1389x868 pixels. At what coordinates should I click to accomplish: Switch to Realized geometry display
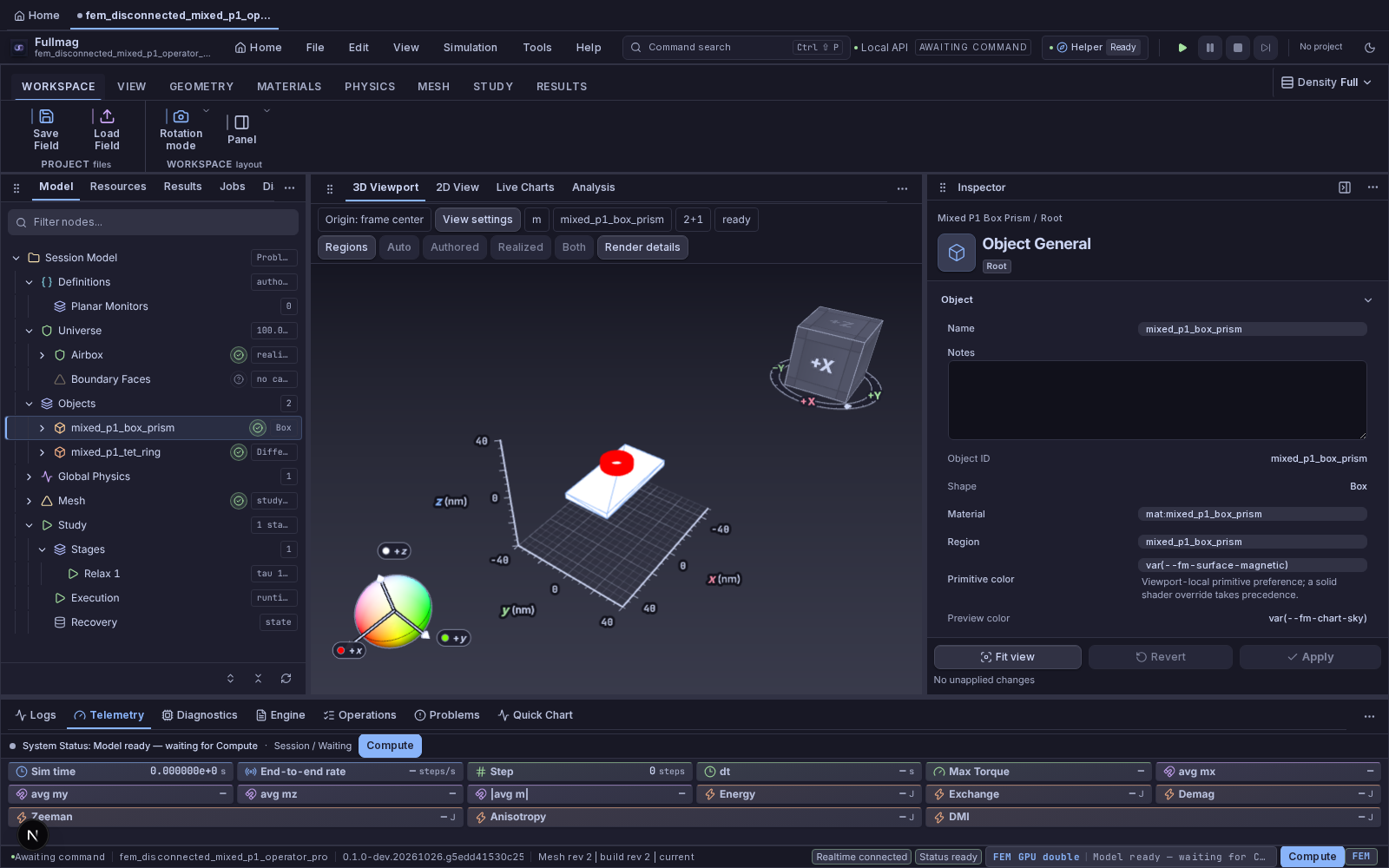521,247
